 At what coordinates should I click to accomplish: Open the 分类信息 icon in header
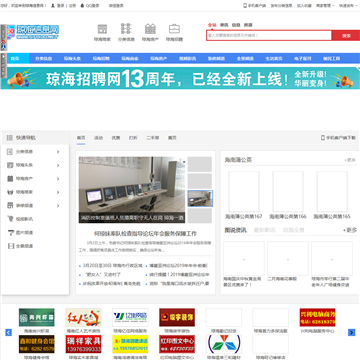pyautogui.click(x=126, y=29)
